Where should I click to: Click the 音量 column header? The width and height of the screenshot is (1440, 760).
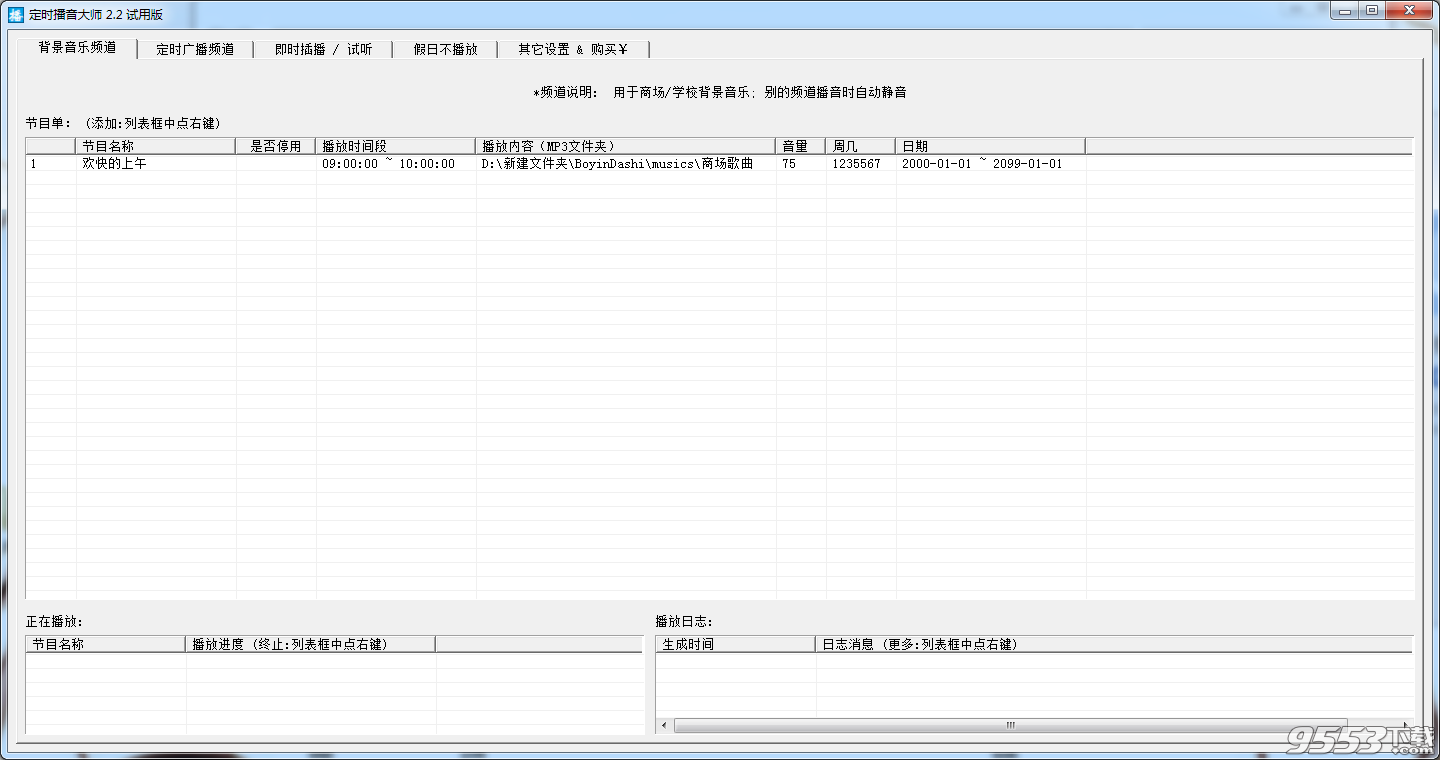pos(801,146)
